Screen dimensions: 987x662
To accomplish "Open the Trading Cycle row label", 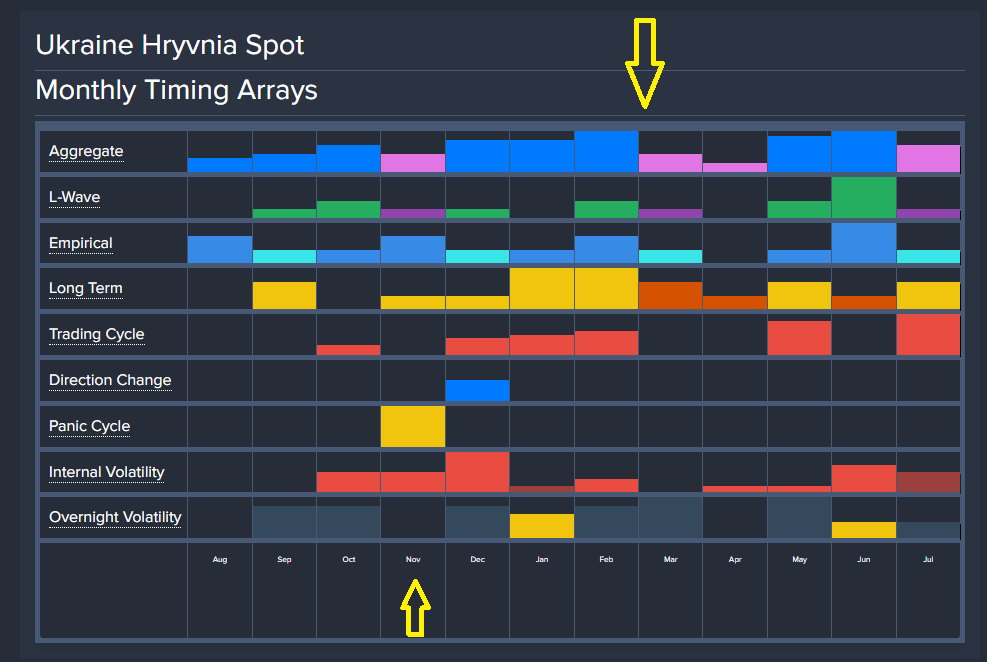I will point(97,335).
